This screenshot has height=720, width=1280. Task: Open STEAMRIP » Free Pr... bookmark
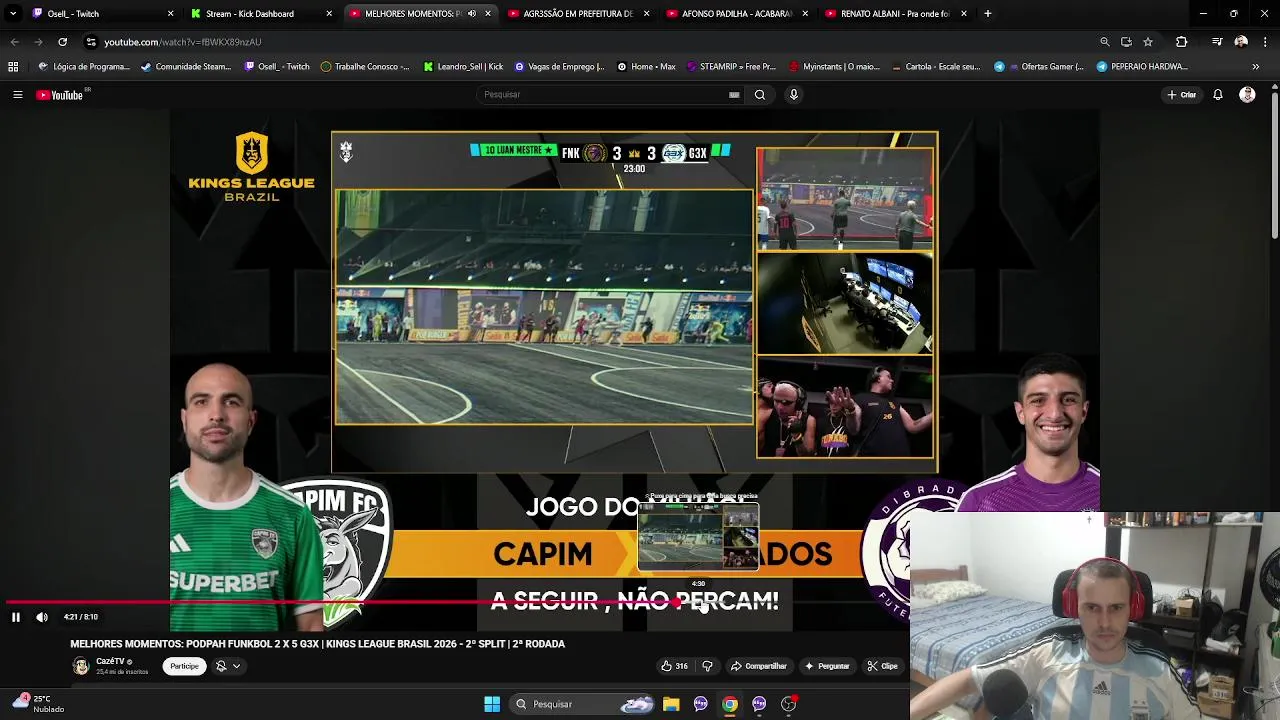point(731,67)
